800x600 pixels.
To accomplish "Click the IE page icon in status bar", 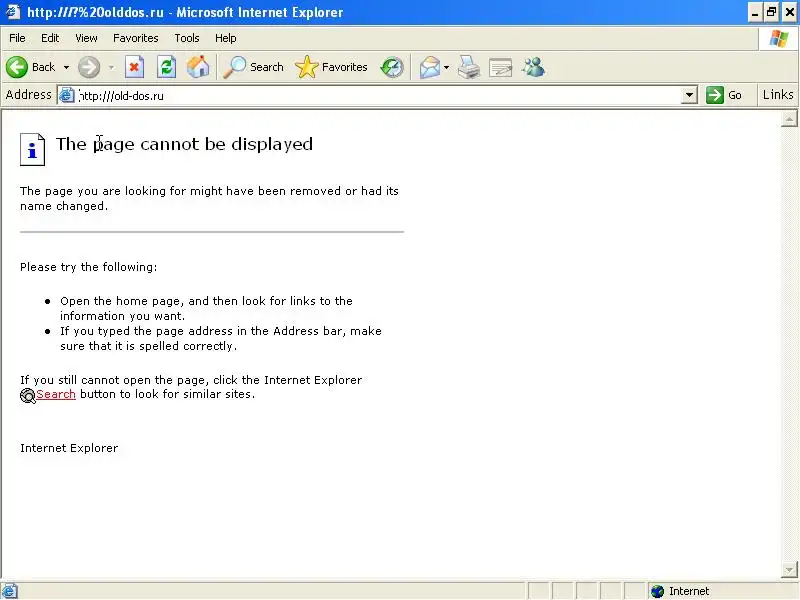I will pos(9,591).
